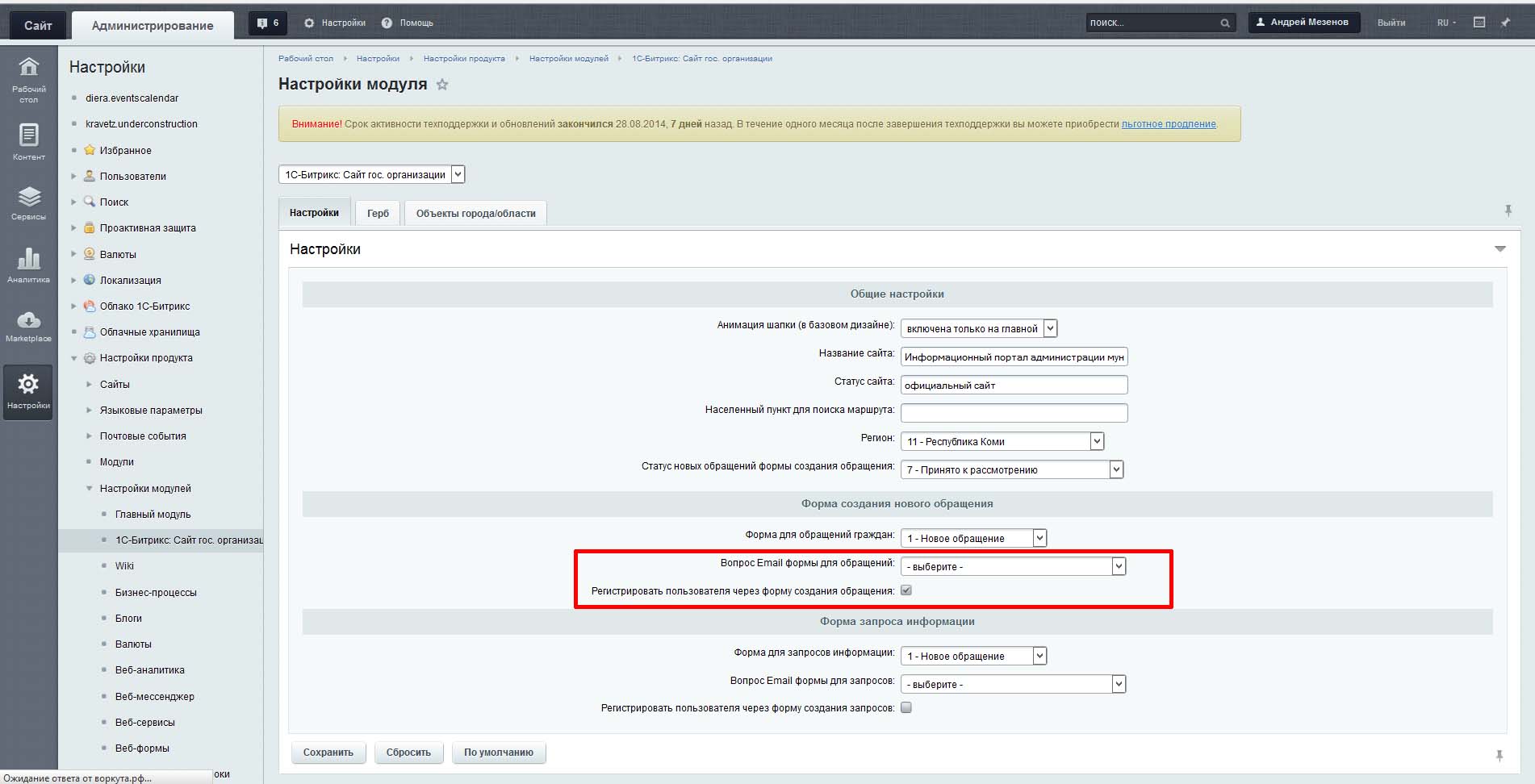
Task: Switch to the Герб tab
Action: pyautogui.click(x=378, y=213)
